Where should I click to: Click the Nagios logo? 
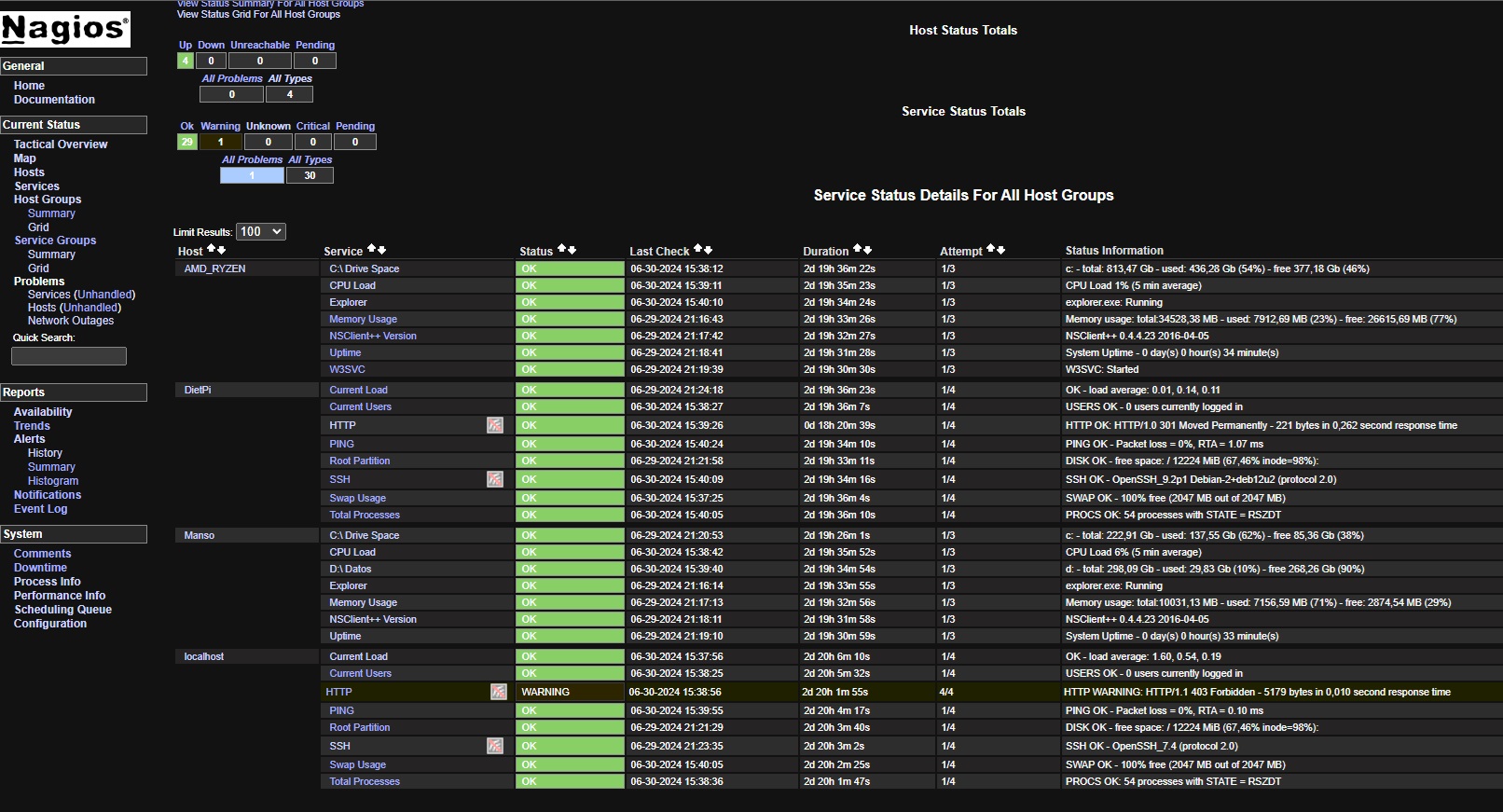(x=64, y=30)
